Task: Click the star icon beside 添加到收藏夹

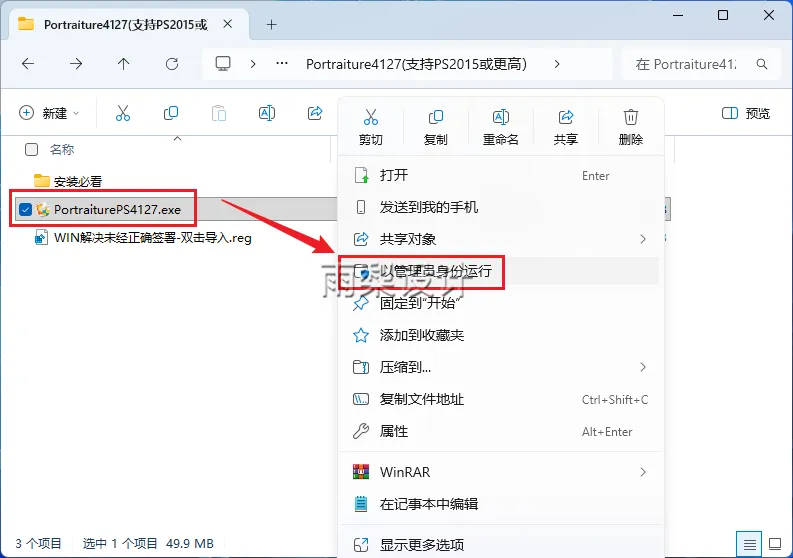Action: pos(361,335)
